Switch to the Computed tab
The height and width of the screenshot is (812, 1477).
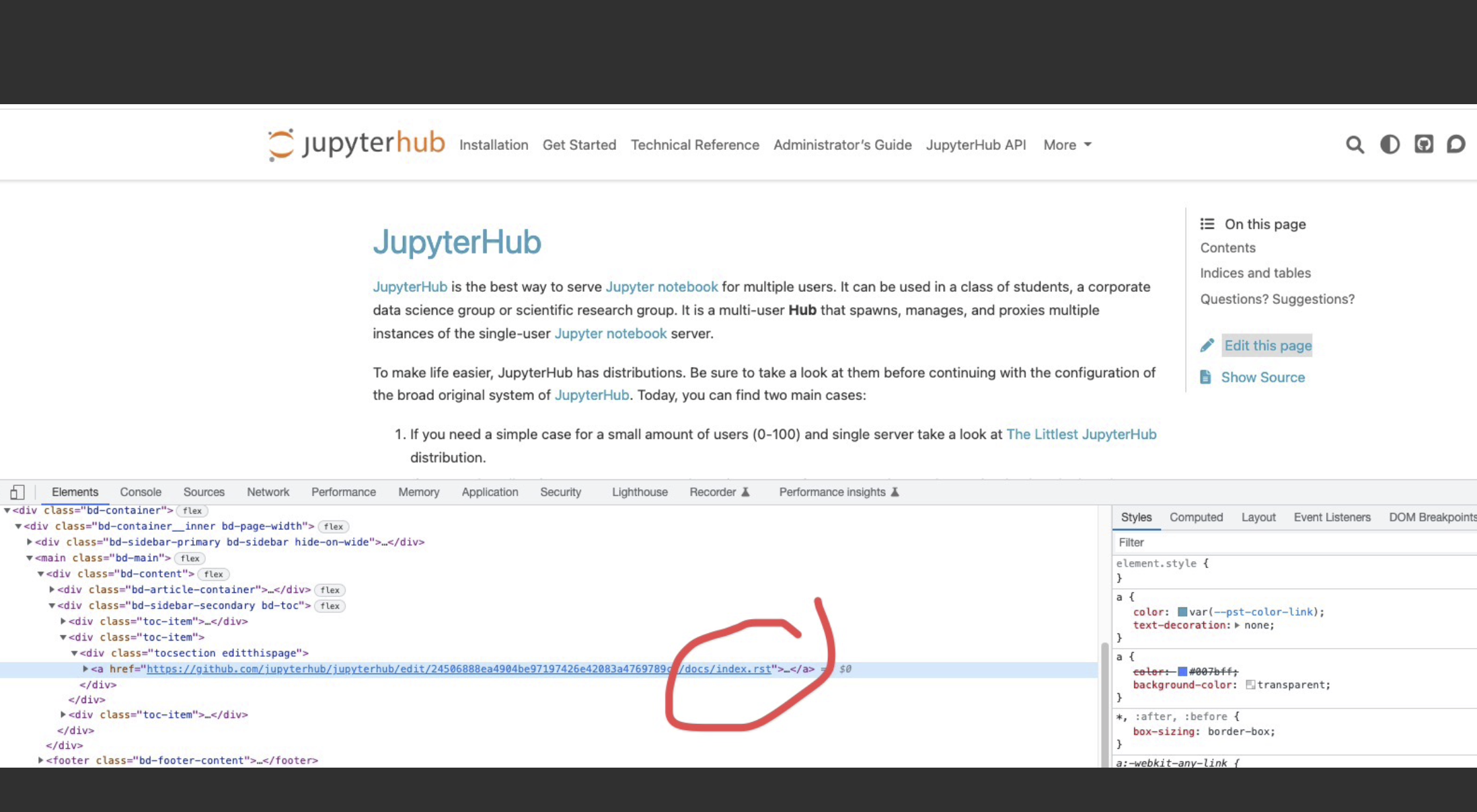pyautogui.click(x=1196, y=517)
